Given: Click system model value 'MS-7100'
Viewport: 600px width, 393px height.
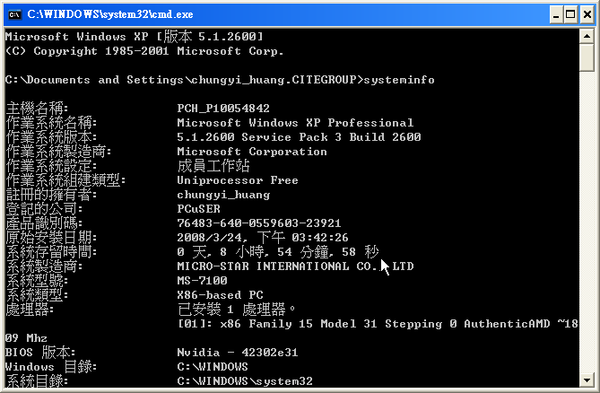Looking at the screenshot, I should (x=202, y=280).
